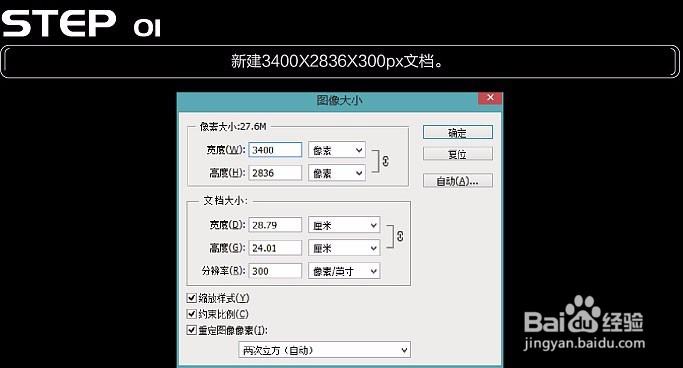Open the pixel width unit dropdown
Viewport: 683px width, 368px height.
337,150
